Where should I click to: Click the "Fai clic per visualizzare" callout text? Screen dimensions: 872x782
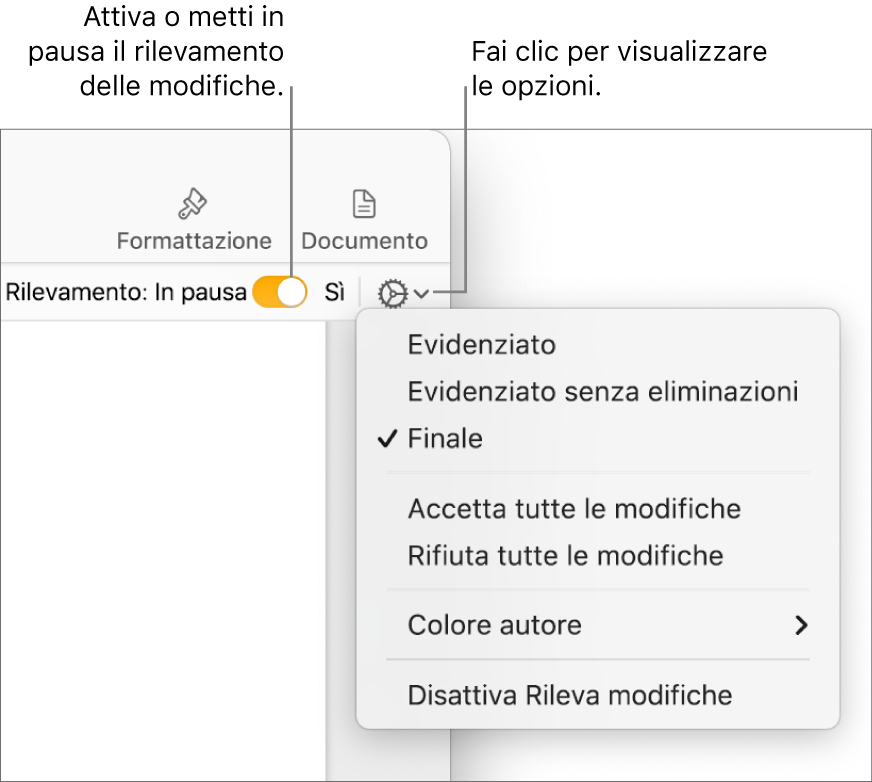[619, 52]
